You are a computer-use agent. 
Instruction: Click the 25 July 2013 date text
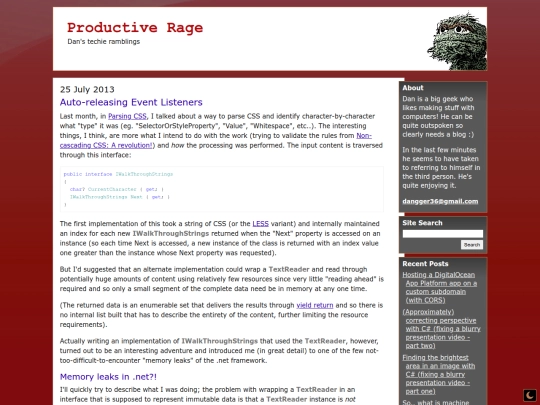pos(87,90)
